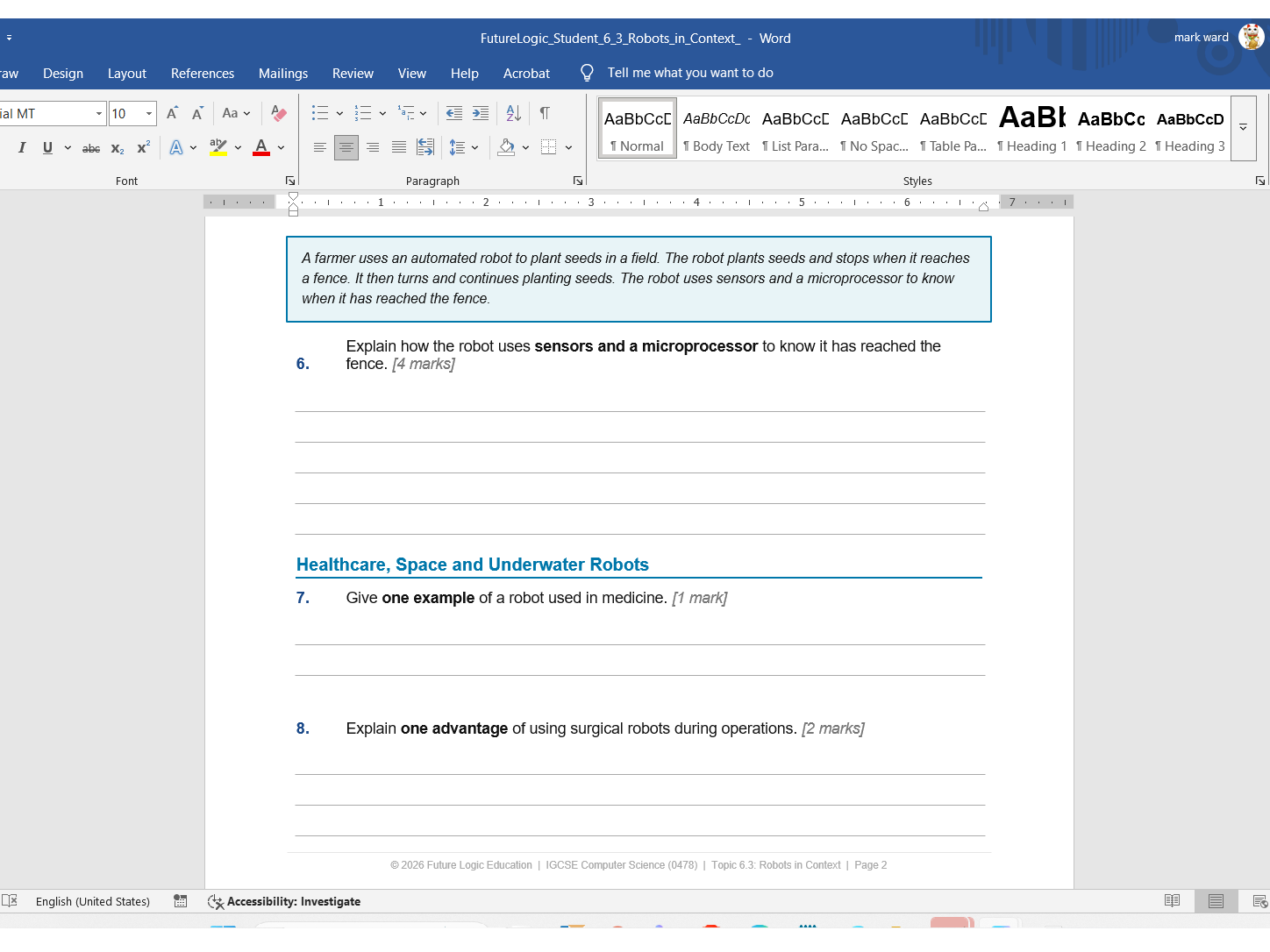1270x952 pixels.
Task: Open Change Case dropdown
Action: [236, 113]
